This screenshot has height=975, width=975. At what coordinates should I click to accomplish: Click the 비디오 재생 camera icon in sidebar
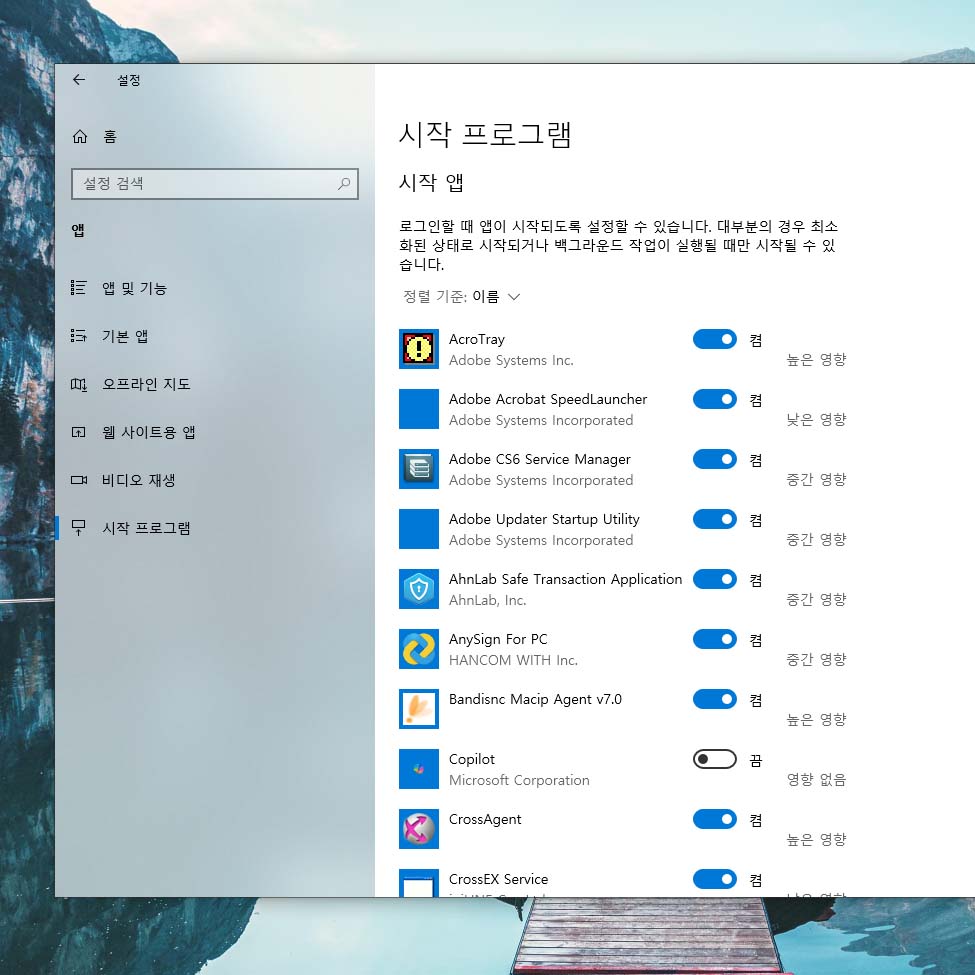[x=80, y=480]
